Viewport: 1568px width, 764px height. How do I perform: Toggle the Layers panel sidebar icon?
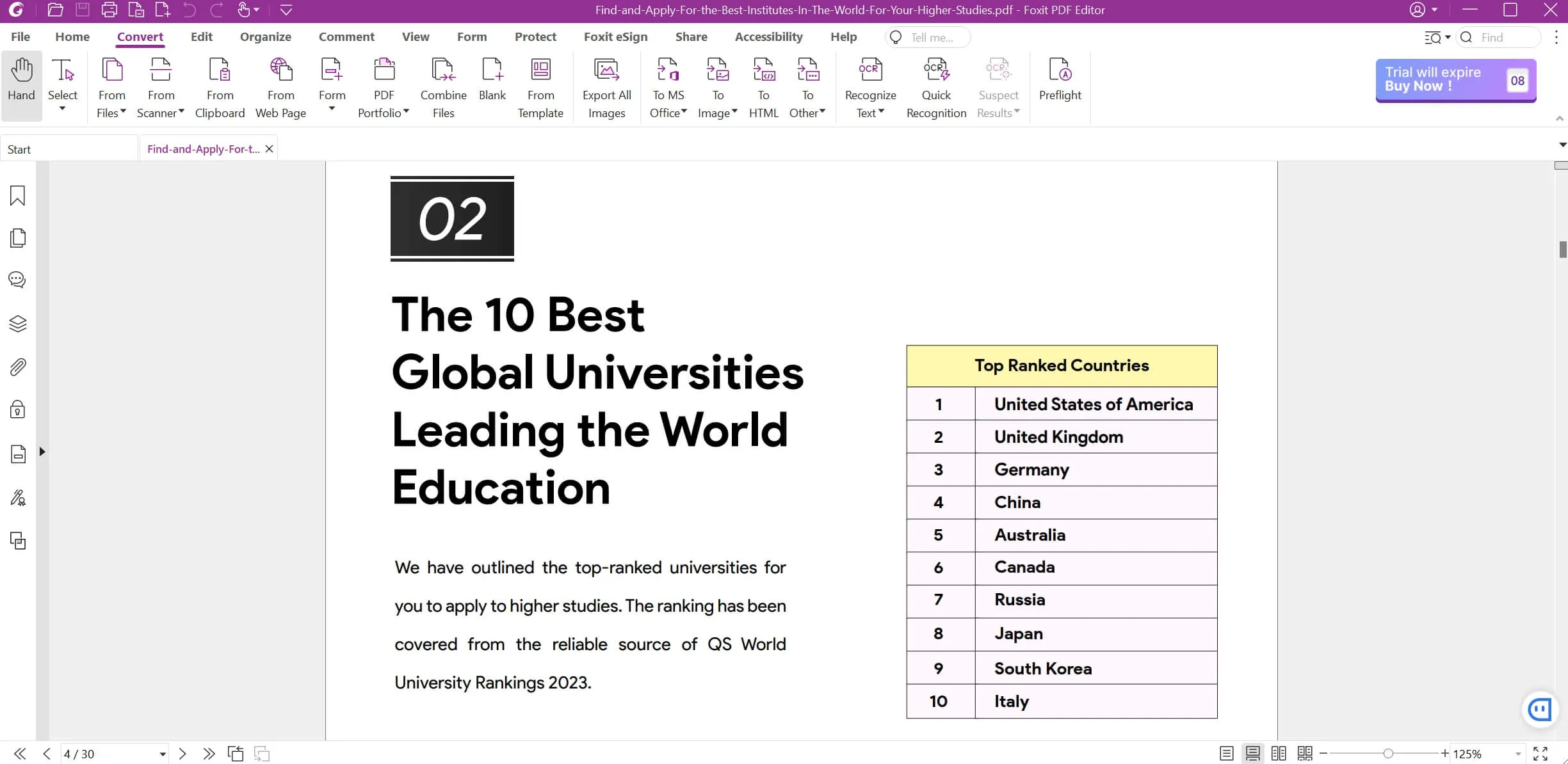pyautogui.click(x=18, y=324)
